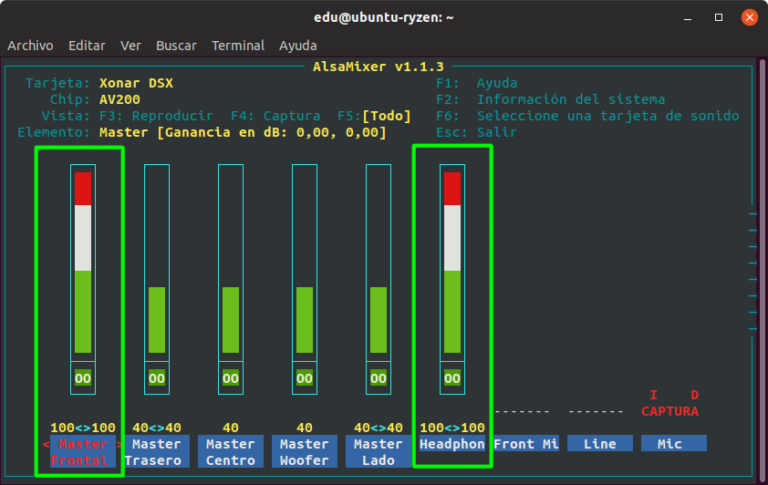Select the Mic channel label
768x485 pixels.
click(674, 444)
